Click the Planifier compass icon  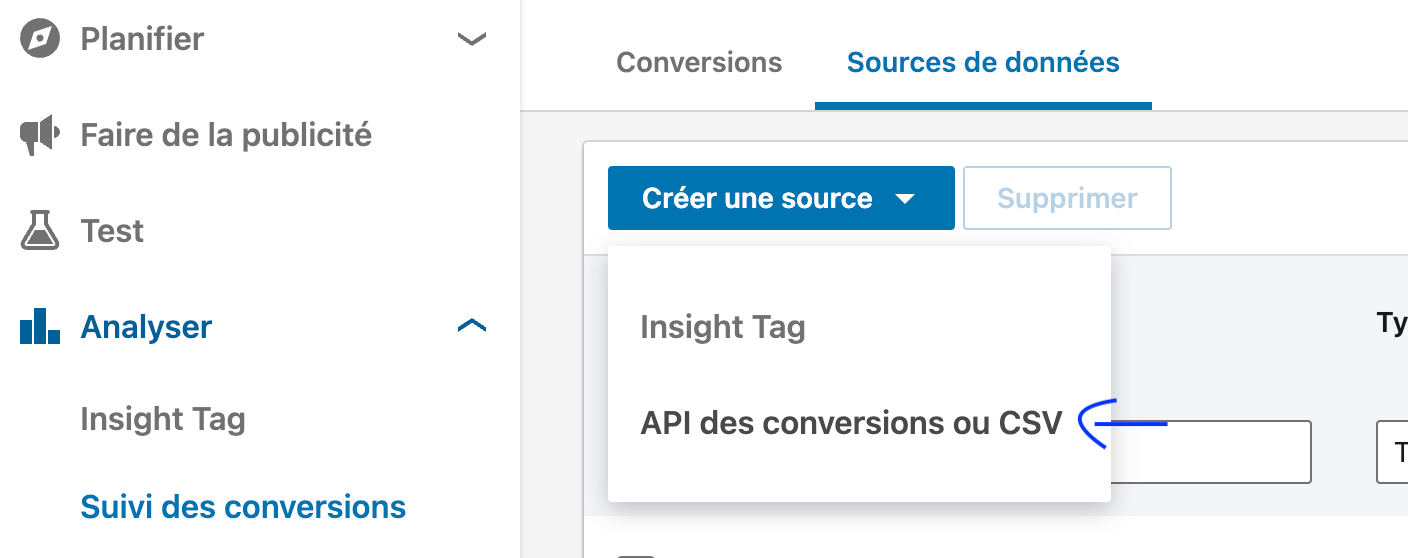point(40,39)
